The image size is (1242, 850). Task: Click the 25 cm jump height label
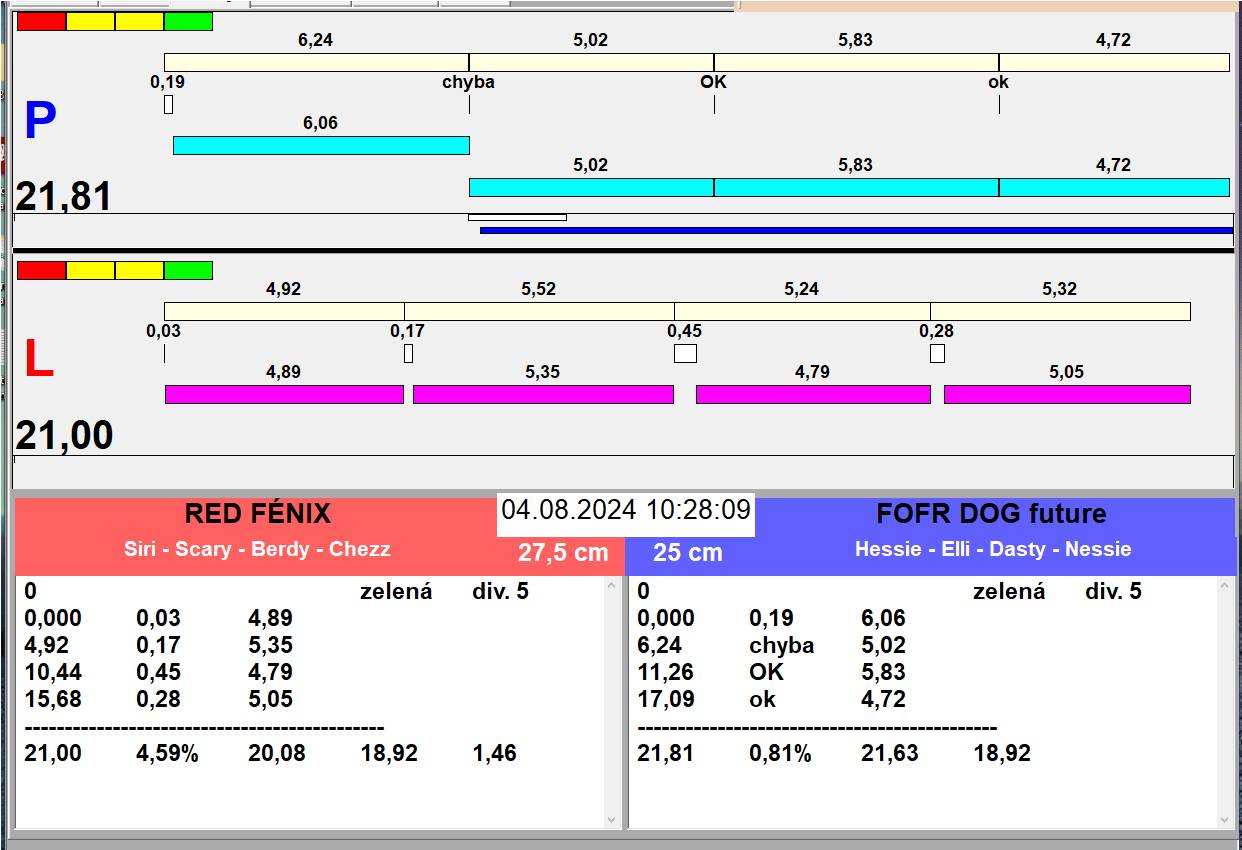pos(687,553)
